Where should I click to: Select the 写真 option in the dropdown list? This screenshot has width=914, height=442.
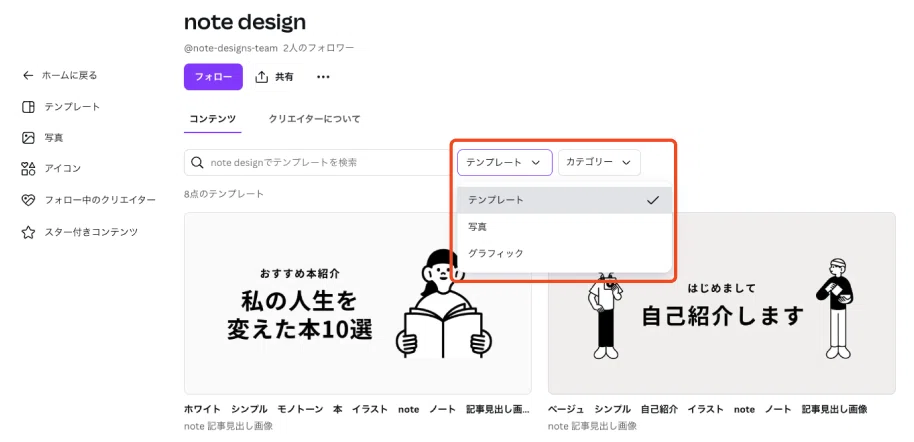[564, 227]
